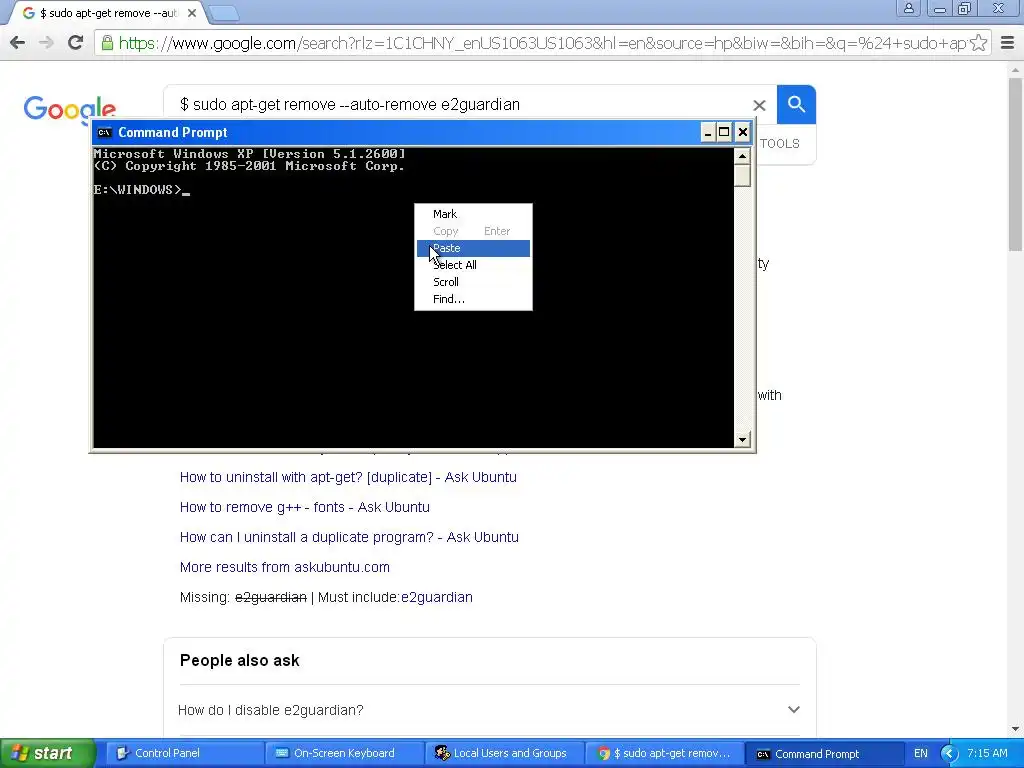
Task: Click the Chrome user profile icon
Action: [x=908, y=8]
